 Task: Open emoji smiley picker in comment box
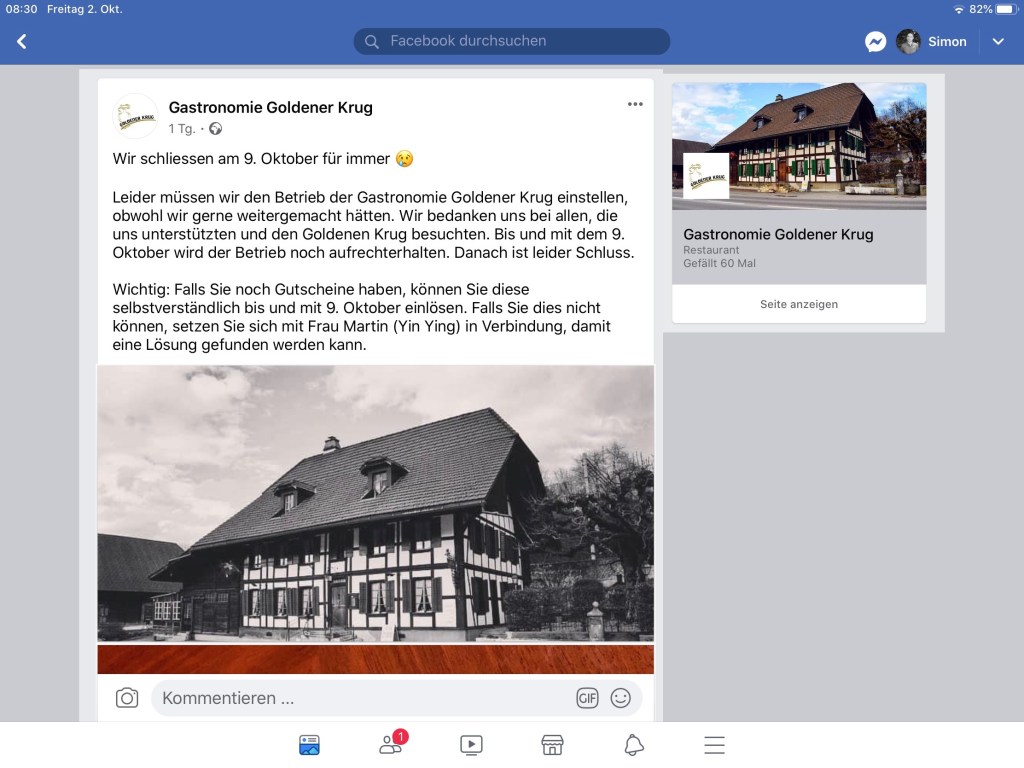[x=620, y=698]
